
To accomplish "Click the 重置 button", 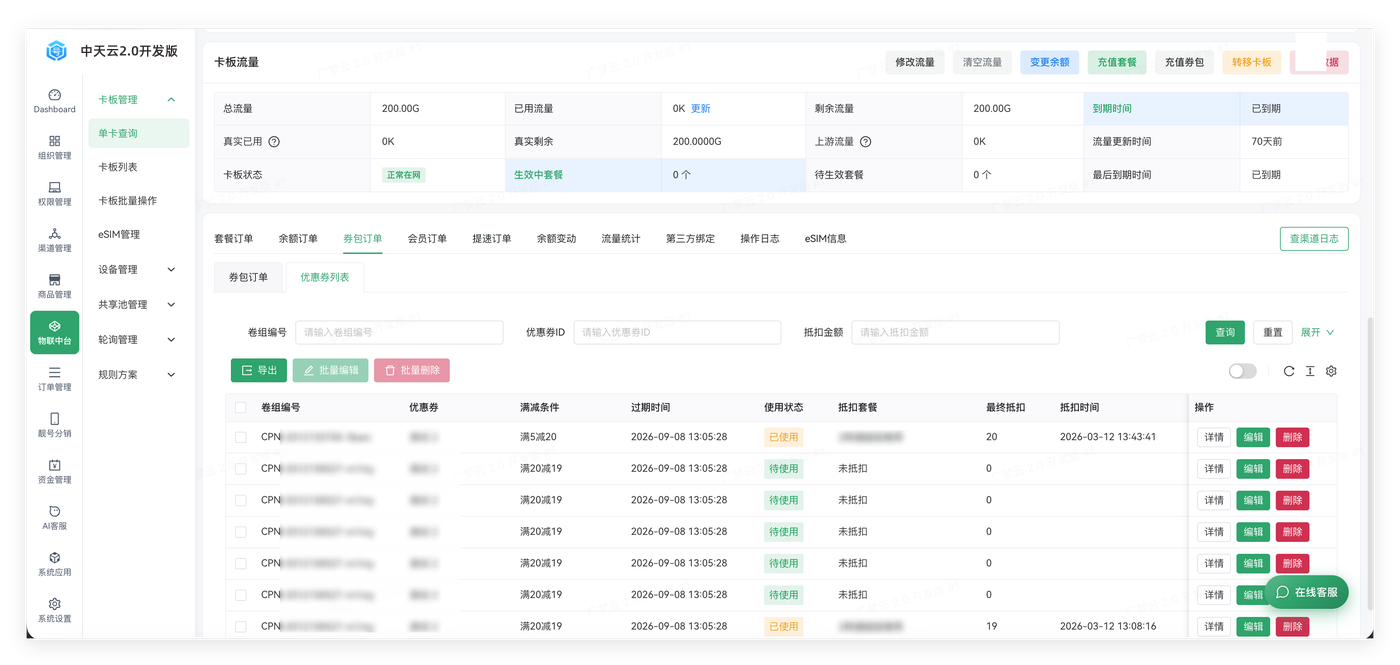I will [1273, 332].
